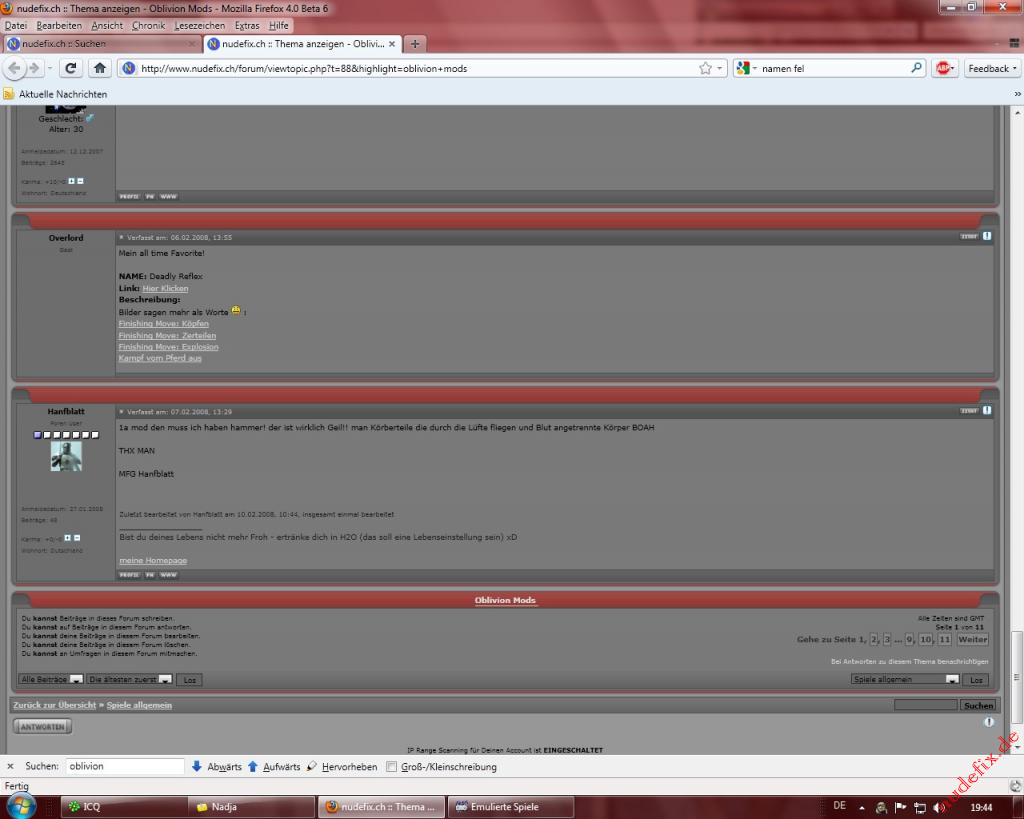Click the search magnifier in search box
Image resolution: width=1024 pixels, height=819 pixels.
pyautogui.click(x=916, y=68)
